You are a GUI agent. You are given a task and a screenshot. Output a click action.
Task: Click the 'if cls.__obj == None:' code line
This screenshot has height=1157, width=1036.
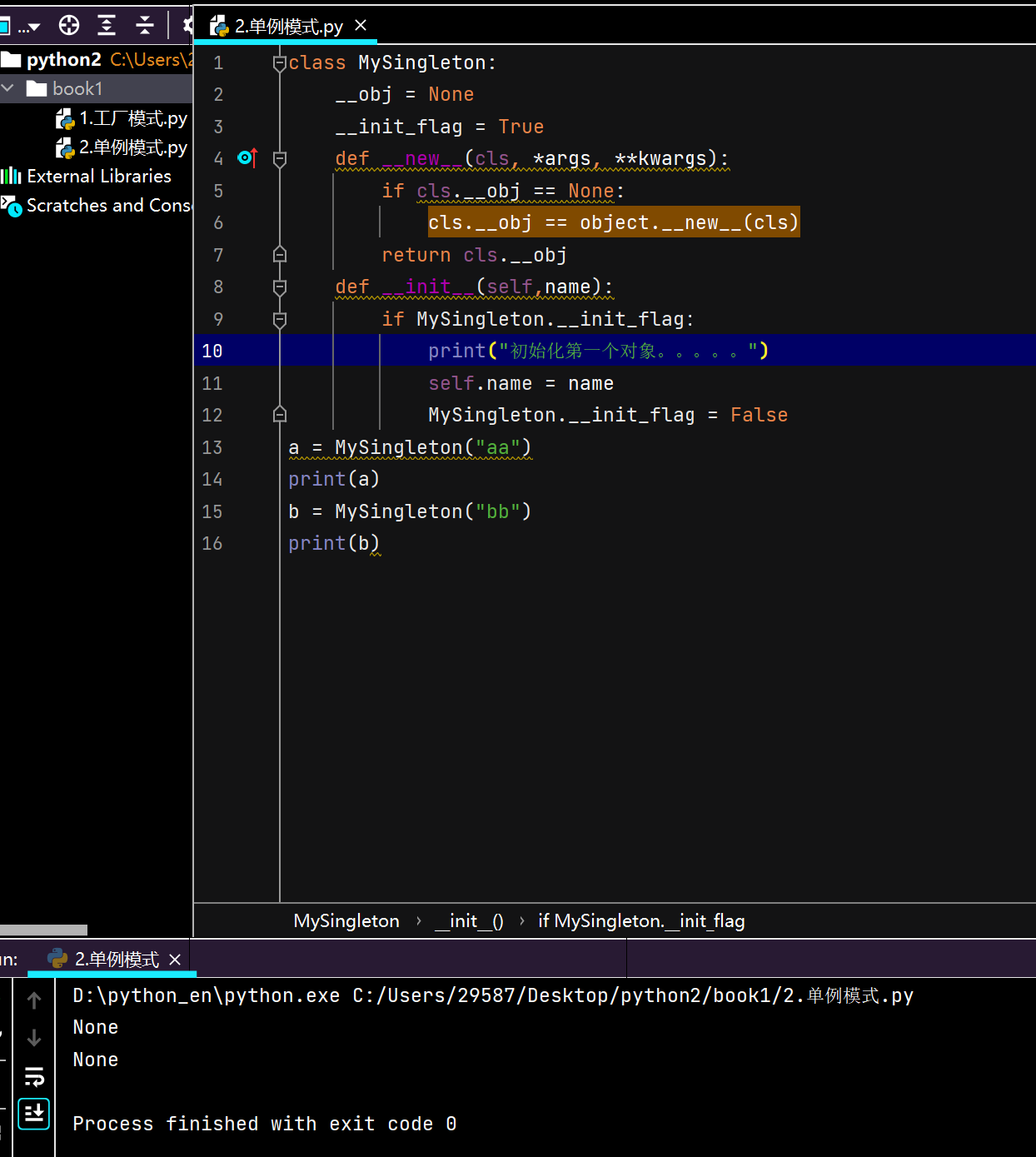coord(503,191)
